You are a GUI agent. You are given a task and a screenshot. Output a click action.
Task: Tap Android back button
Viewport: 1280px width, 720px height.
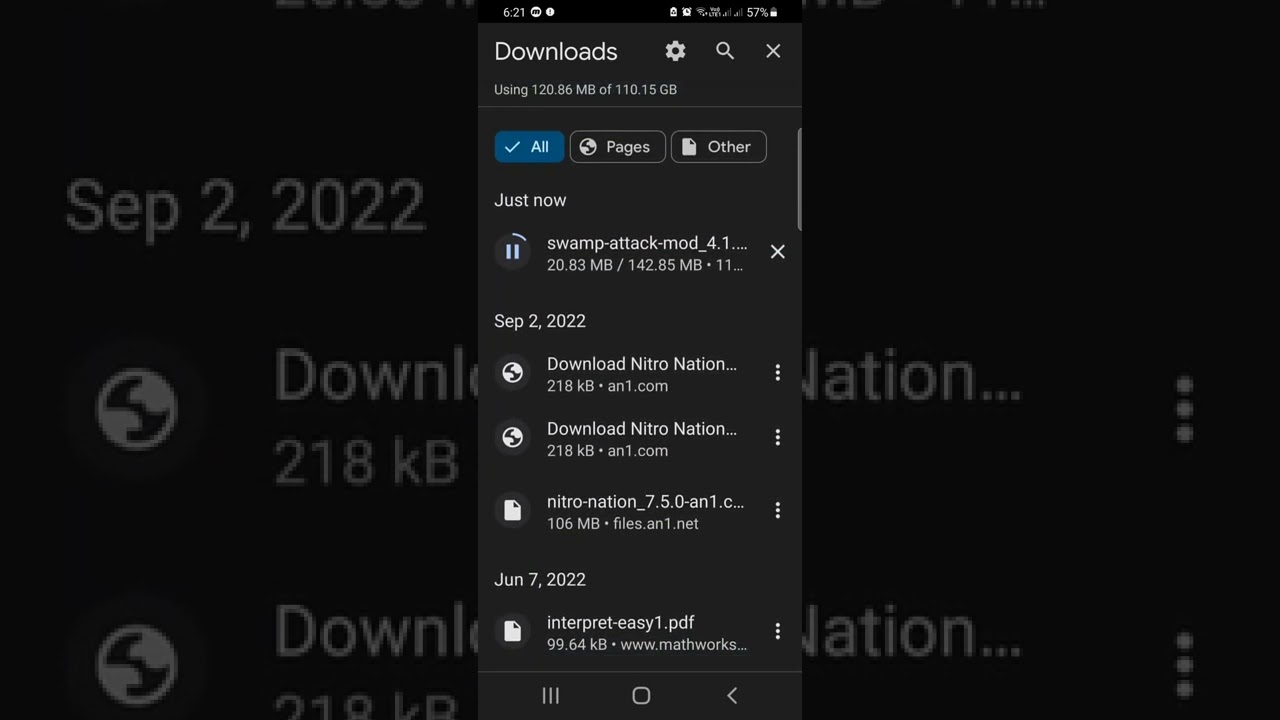[732, 696]
